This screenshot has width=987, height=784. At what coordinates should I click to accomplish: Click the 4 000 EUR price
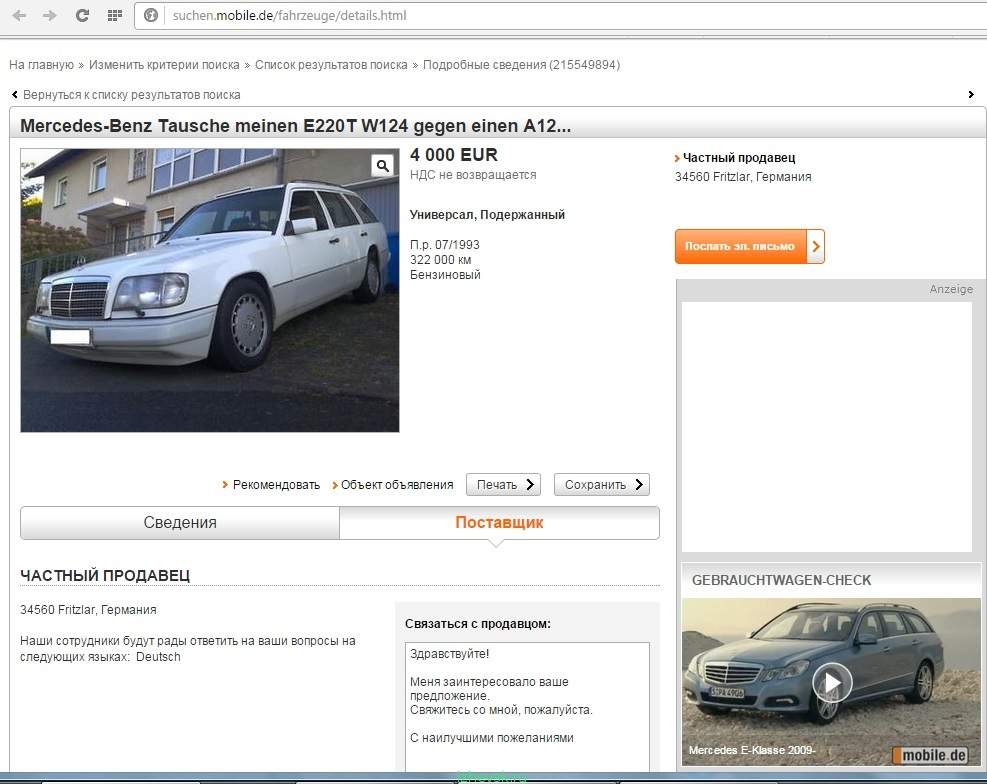tap(454, 155)
